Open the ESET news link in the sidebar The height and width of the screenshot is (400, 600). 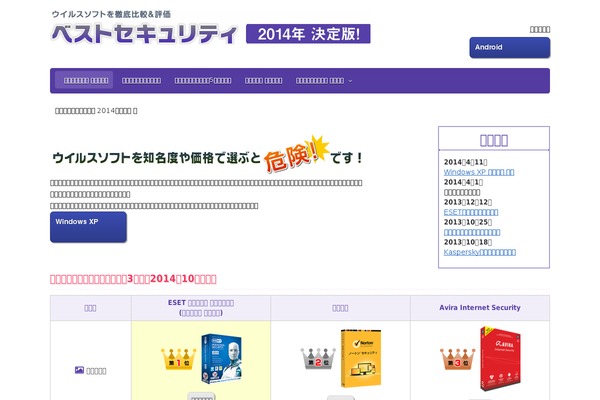click(x=471, y=212)
